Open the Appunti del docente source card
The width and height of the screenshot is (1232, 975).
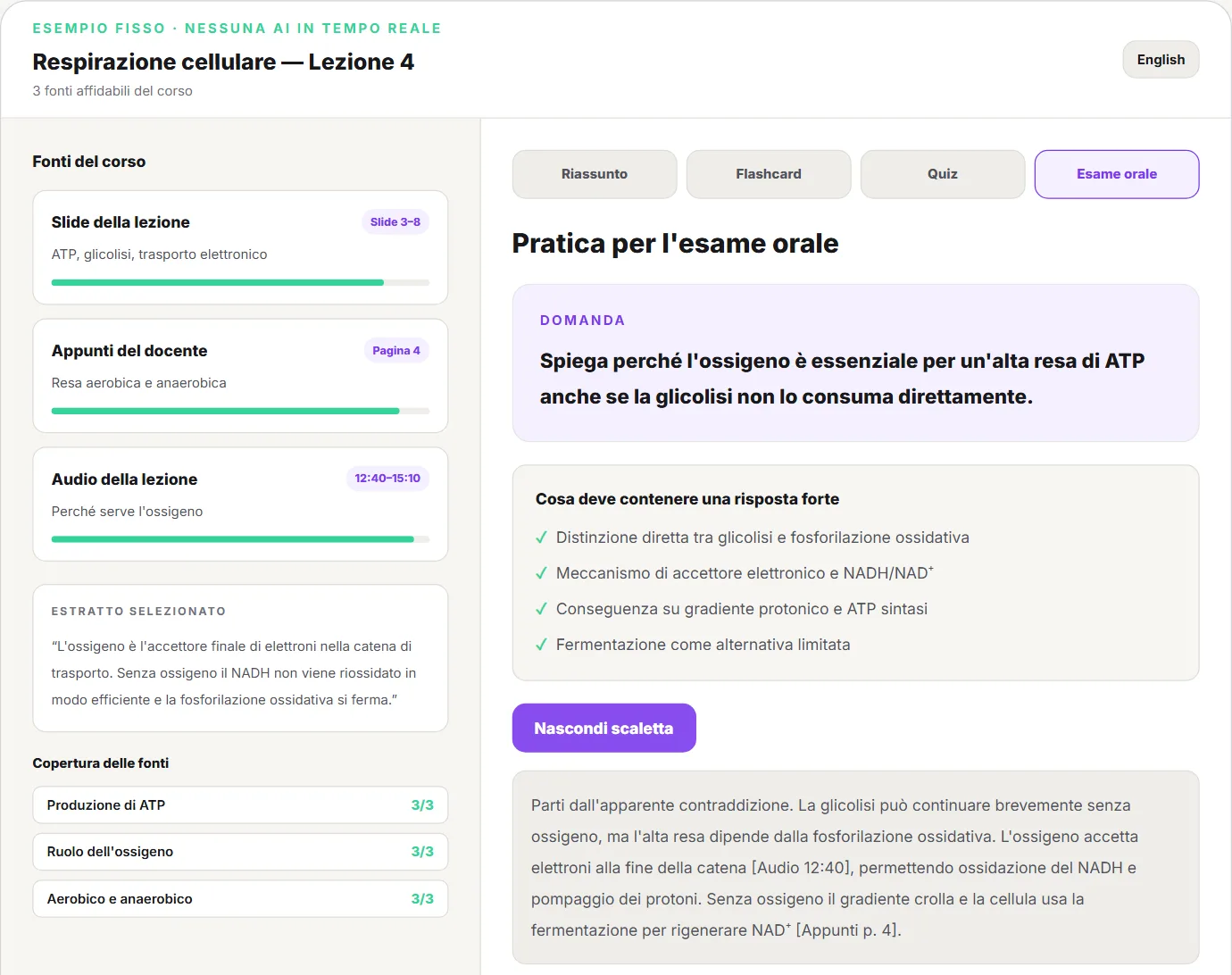tap(240, 376)
